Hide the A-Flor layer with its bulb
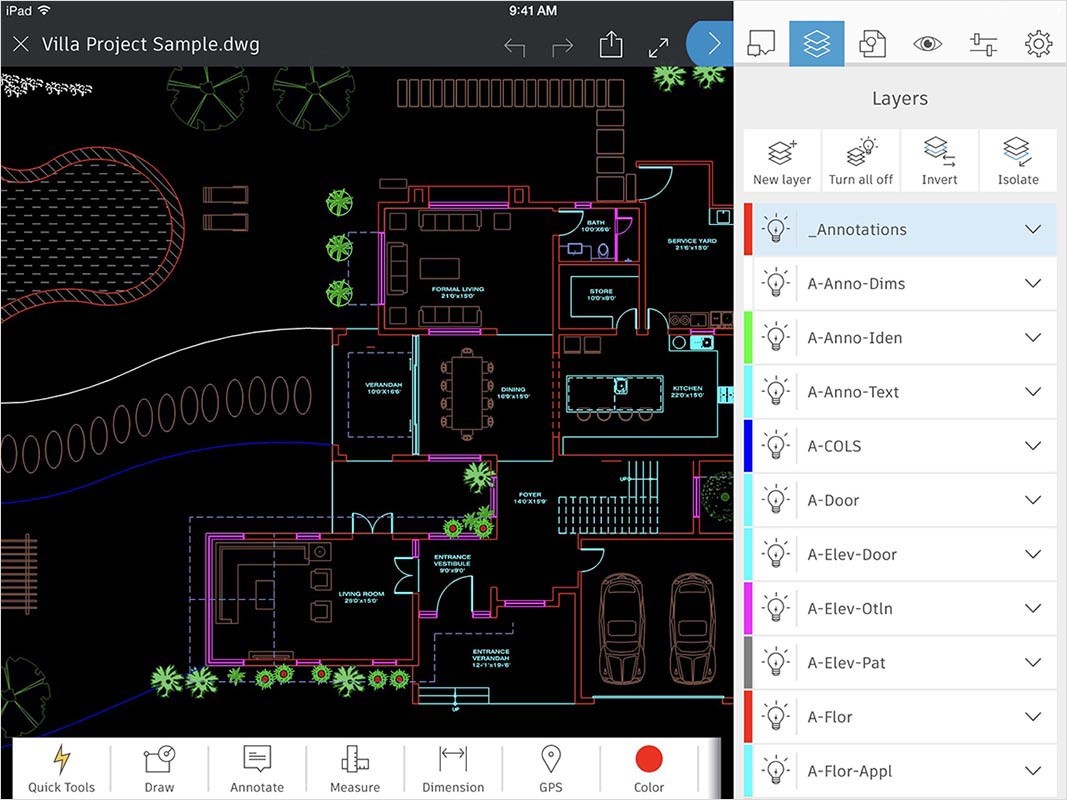Image resolution: width=1067 pixels, height=800 pixels. click(775, 716)
